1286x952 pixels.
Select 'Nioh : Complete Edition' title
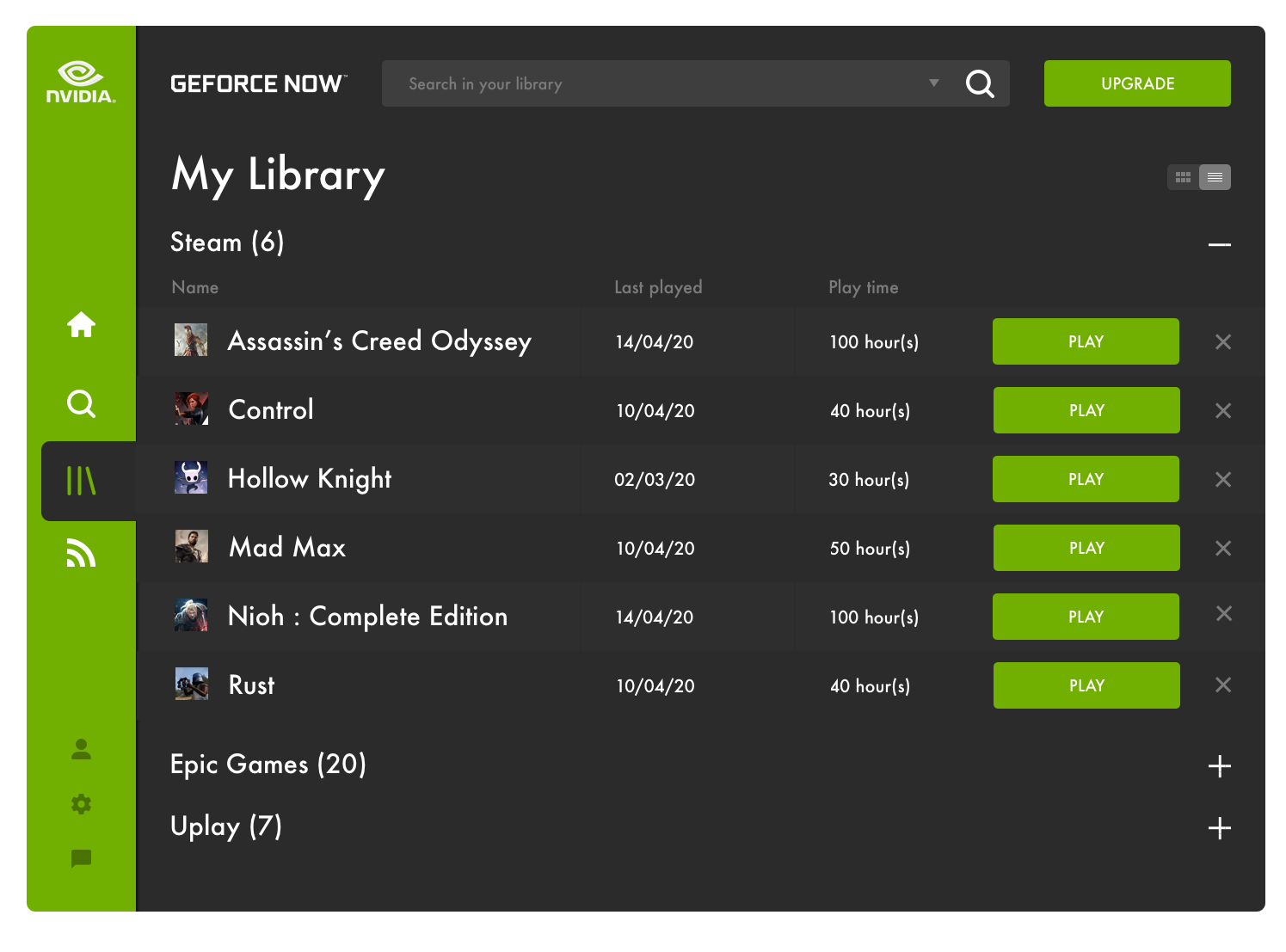[x=367, y=617]
